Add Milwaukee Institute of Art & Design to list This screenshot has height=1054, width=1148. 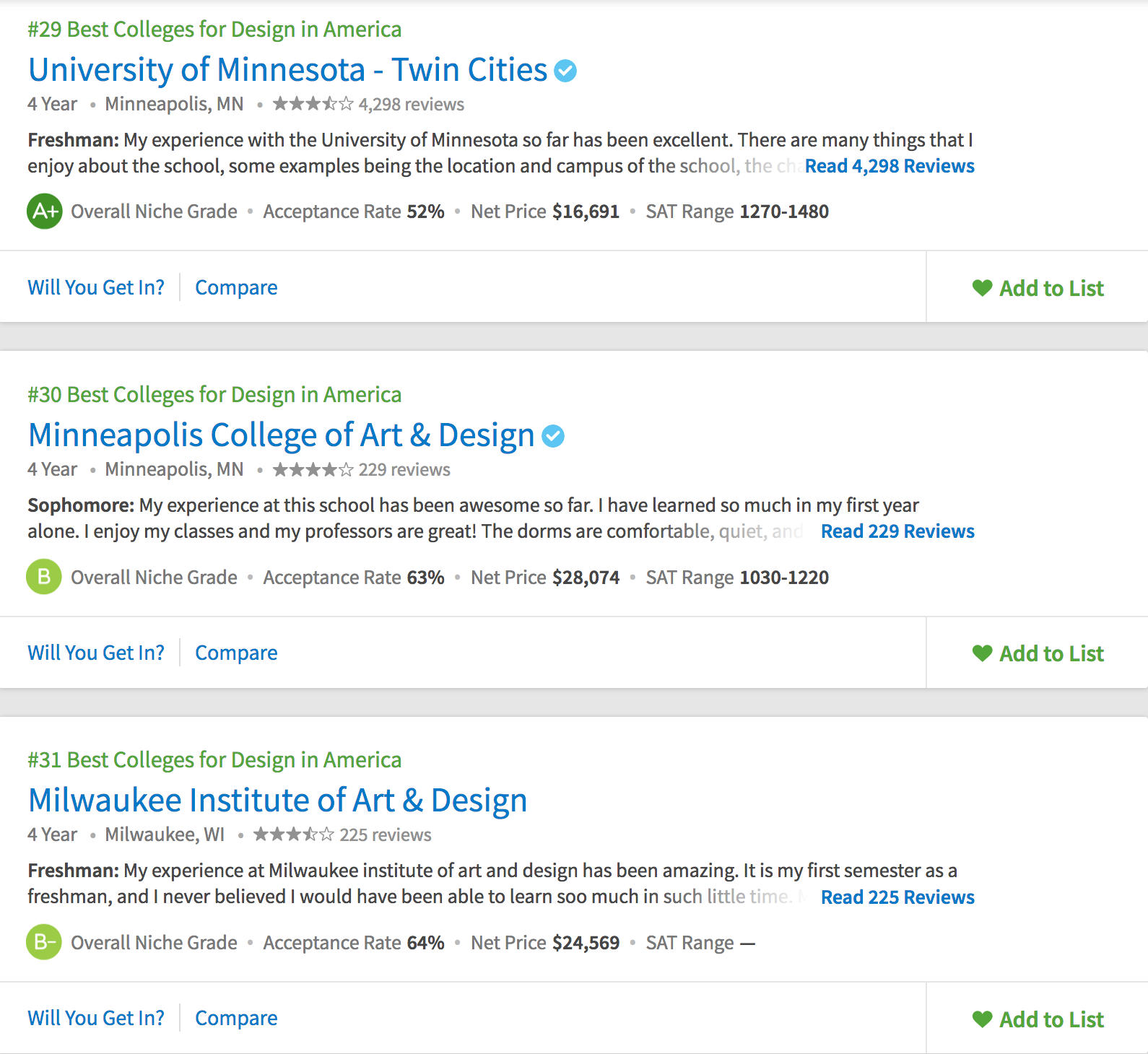pos(1038,1019)
